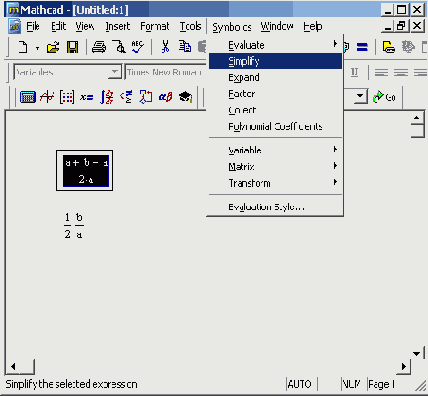Open the Format menu
428x396 pixels.
tap(154, 26)
